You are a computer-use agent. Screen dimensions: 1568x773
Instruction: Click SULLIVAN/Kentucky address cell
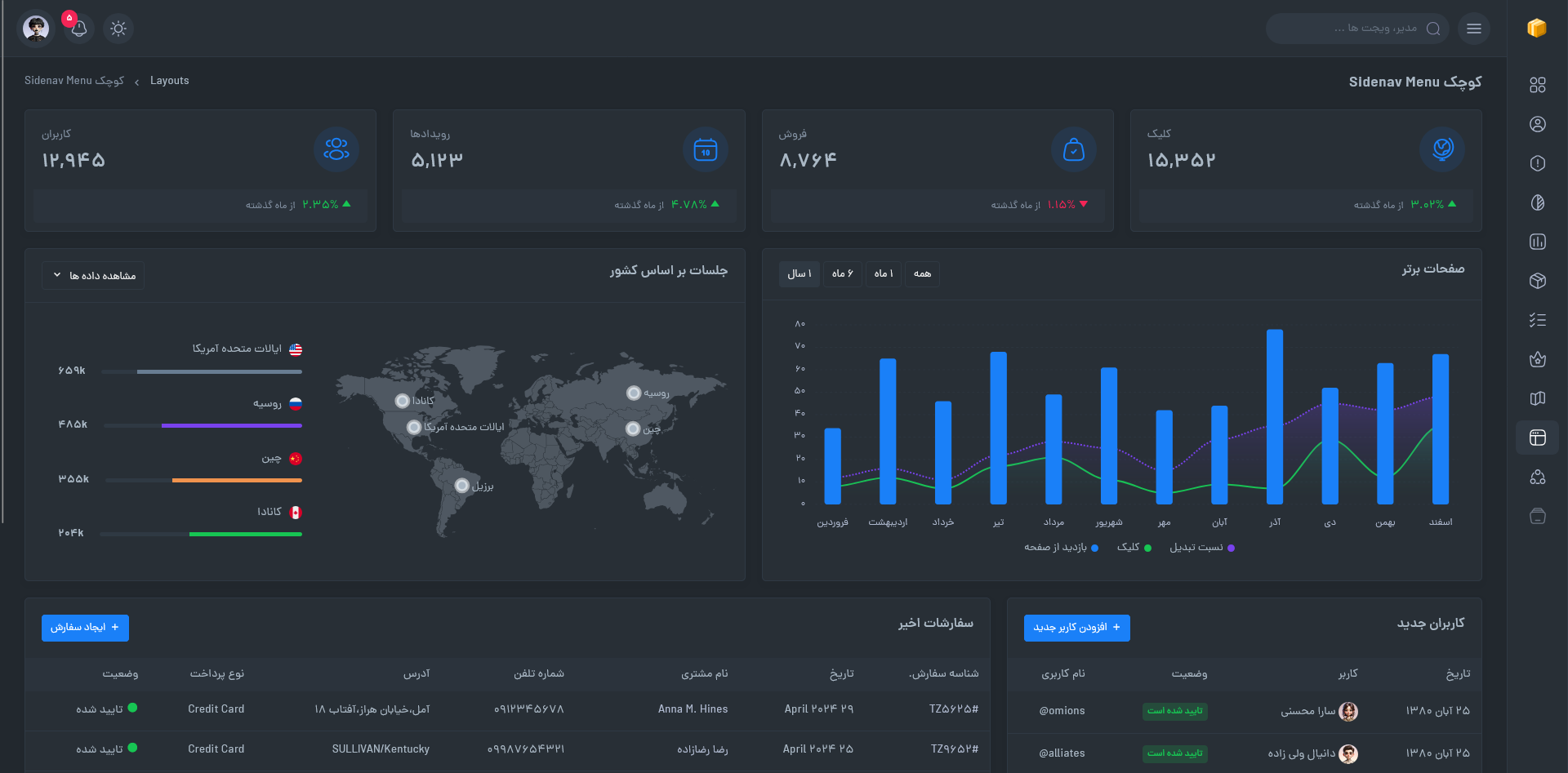coord(381,749)
